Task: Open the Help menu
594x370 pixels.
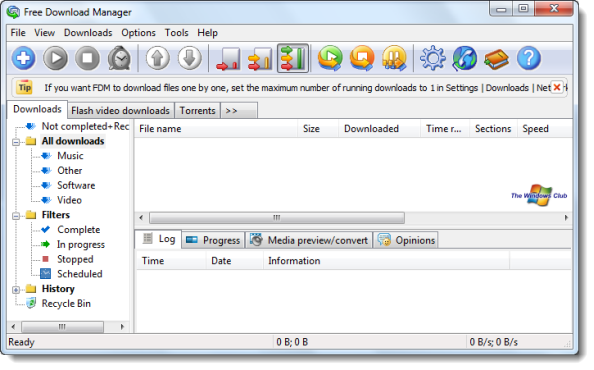Action: coord(207,33)
